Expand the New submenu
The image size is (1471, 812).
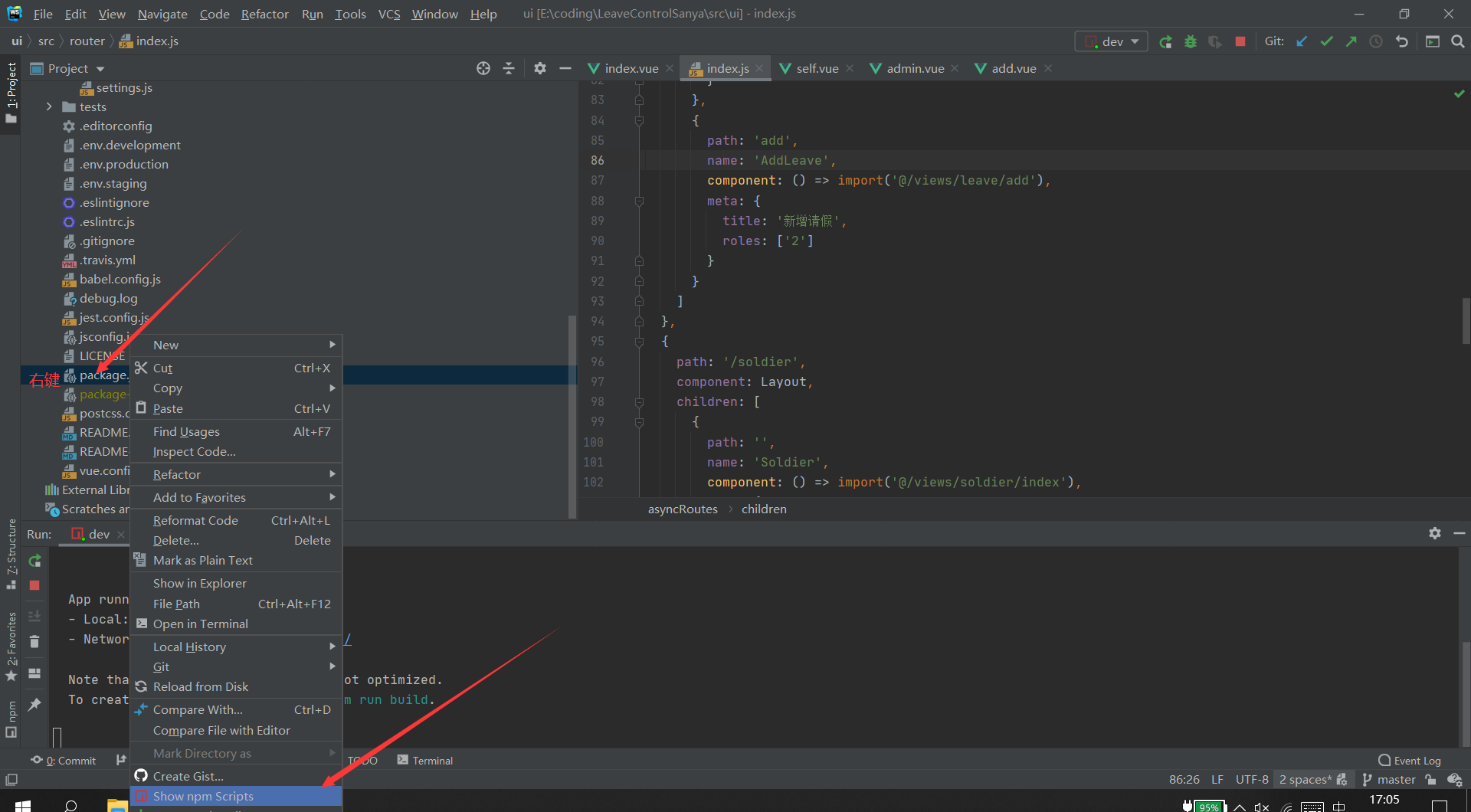[x=236, y=345]
